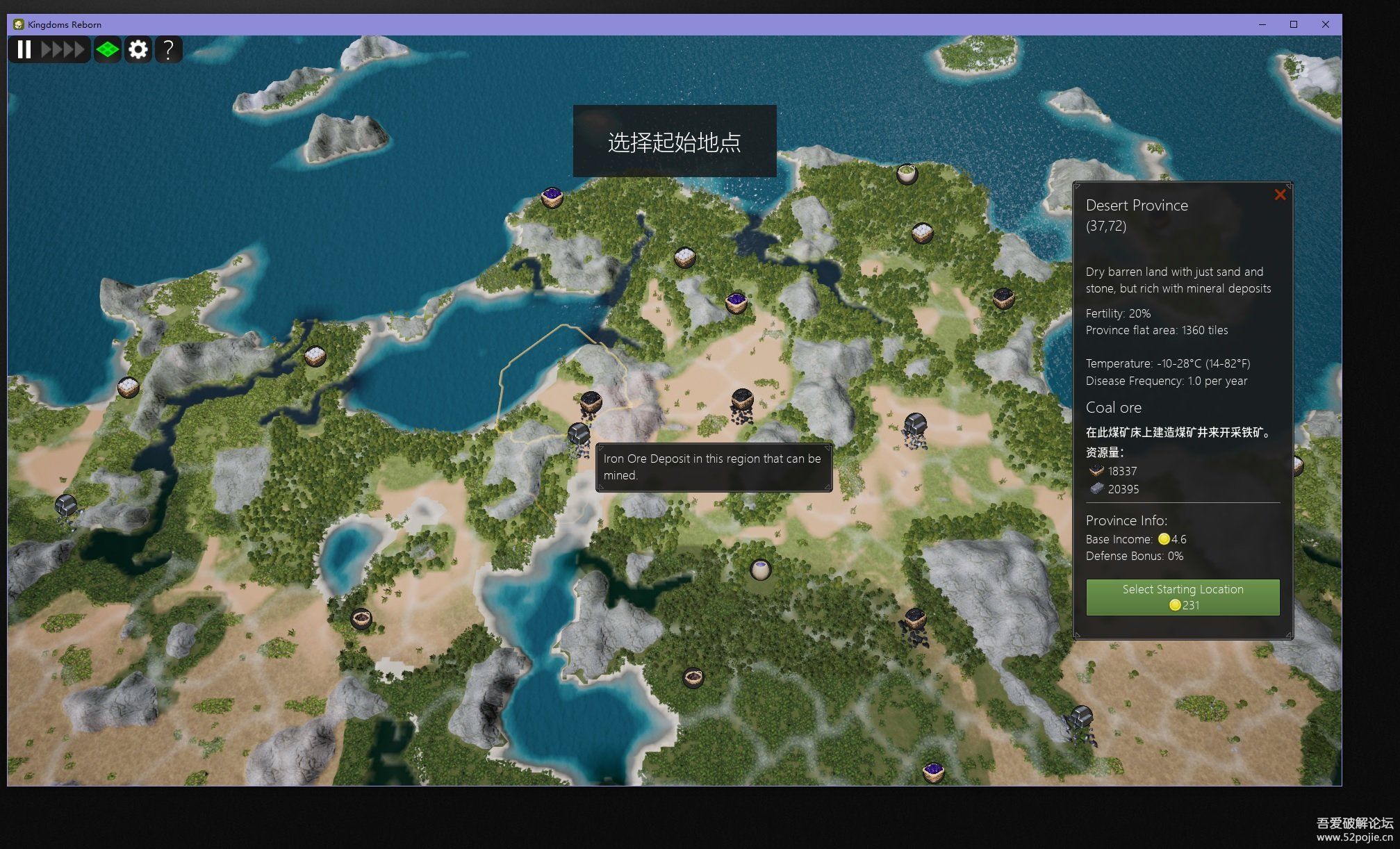Close the Kingdoms Reborn window
The width and height of the screenshot is (1400, 849).
pyautogui.click(x=1326, y=24)
